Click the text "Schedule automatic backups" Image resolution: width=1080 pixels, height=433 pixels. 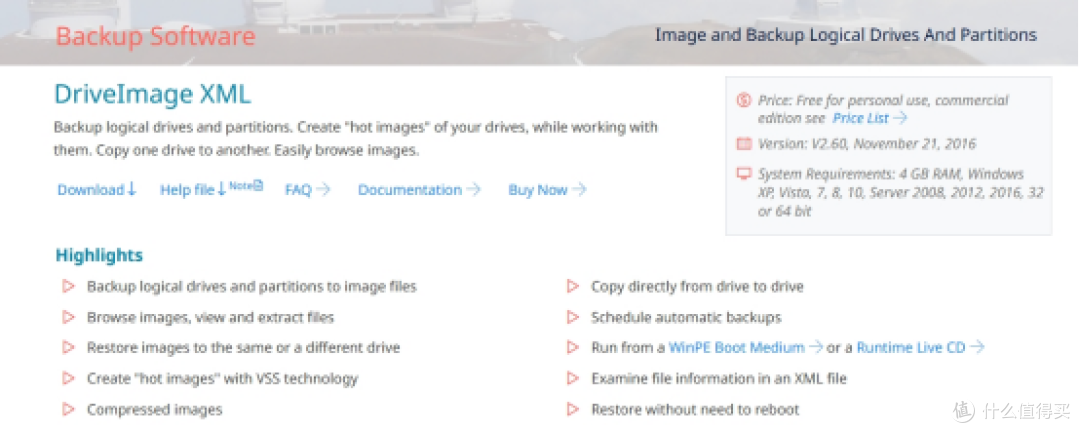(x=686, y=317)
